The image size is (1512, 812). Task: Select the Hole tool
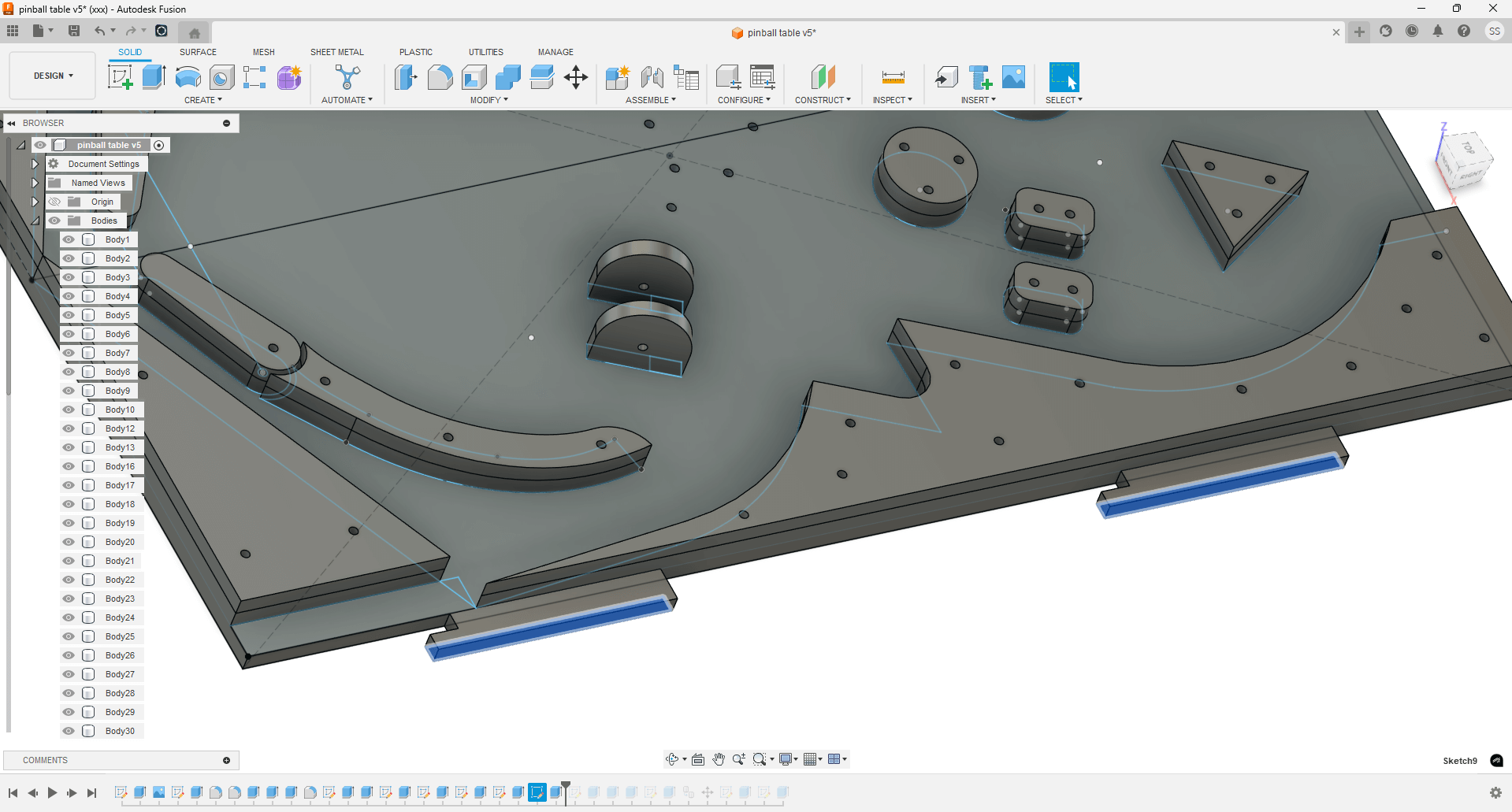[221, 77]
